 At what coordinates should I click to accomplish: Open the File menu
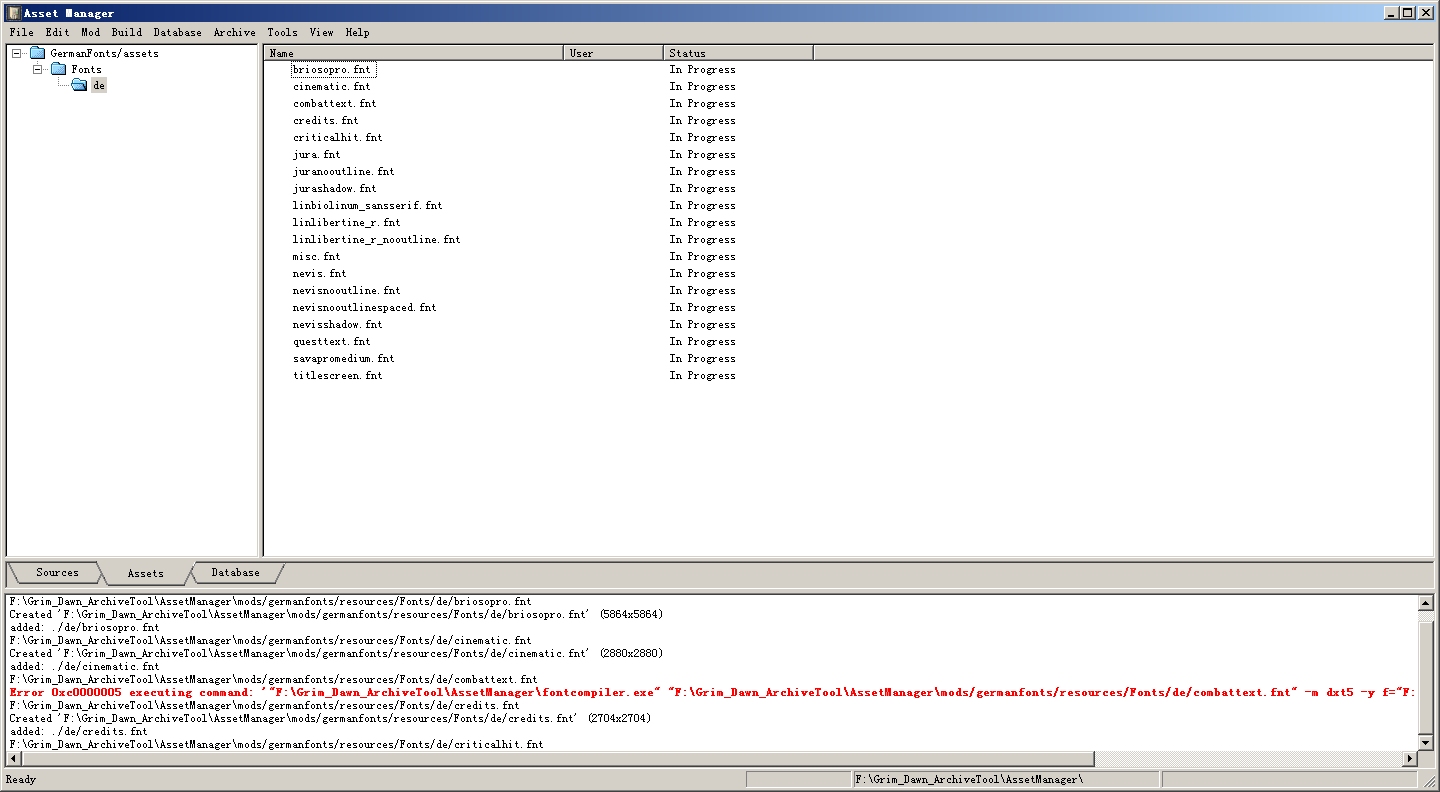coord(21,32)
